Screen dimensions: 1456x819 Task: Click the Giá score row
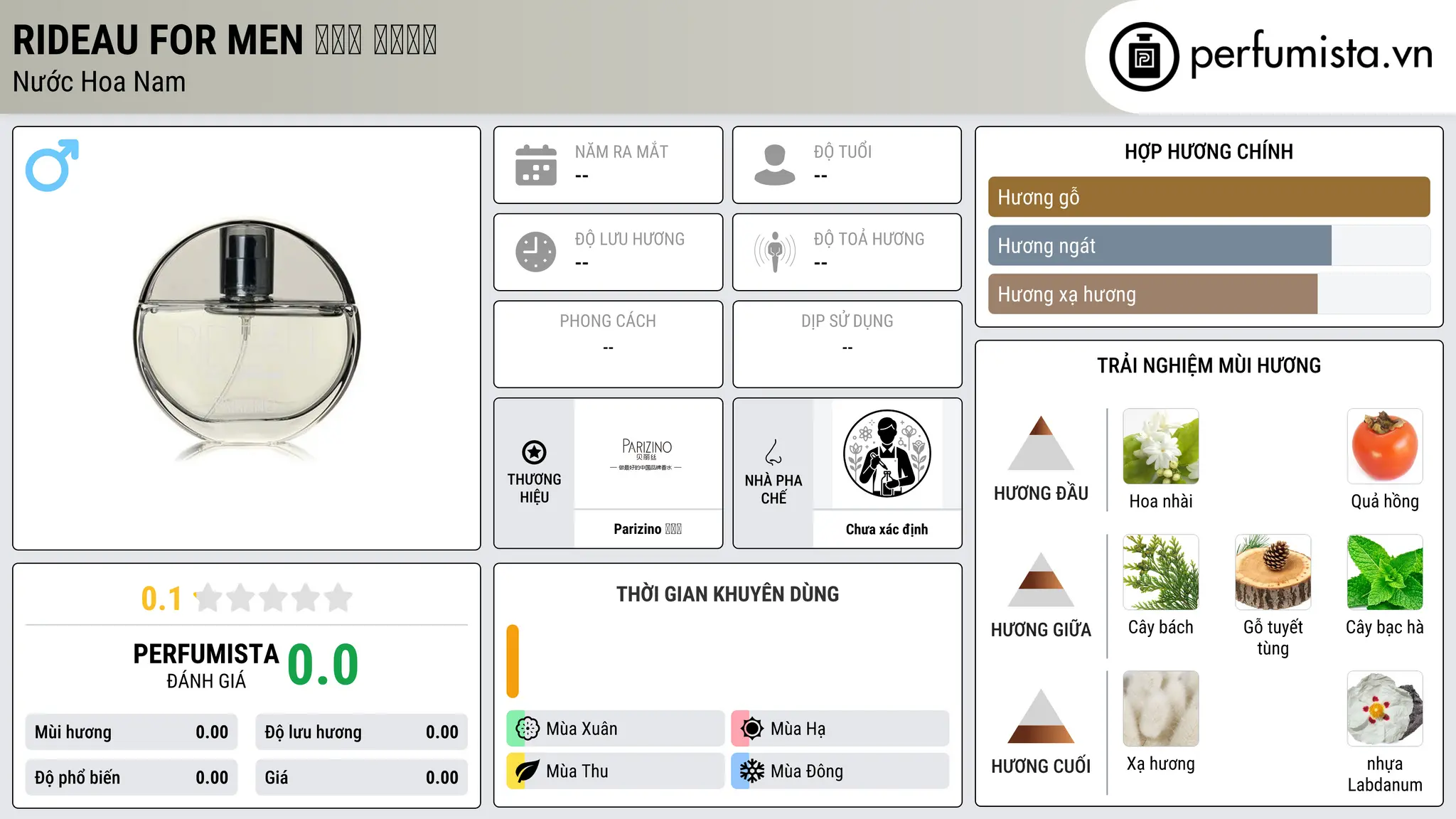coord(361,778)
